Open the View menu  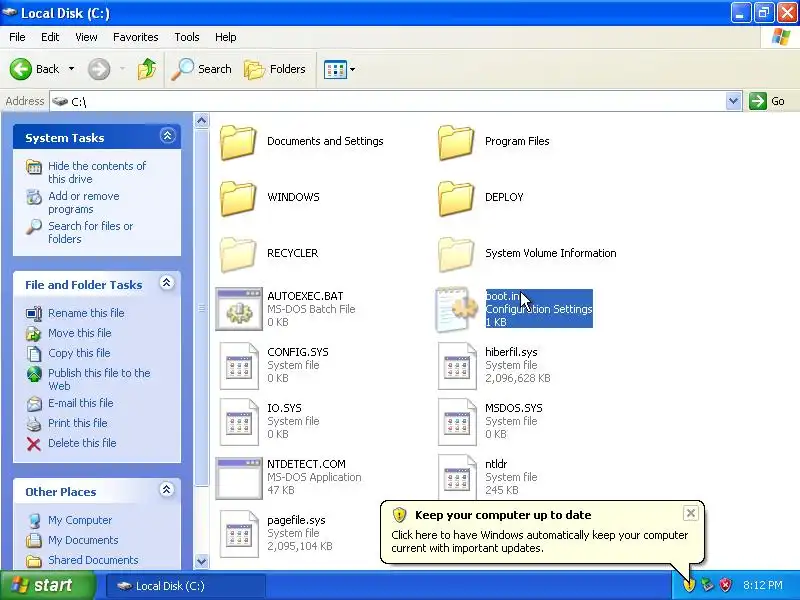(86, 37)
